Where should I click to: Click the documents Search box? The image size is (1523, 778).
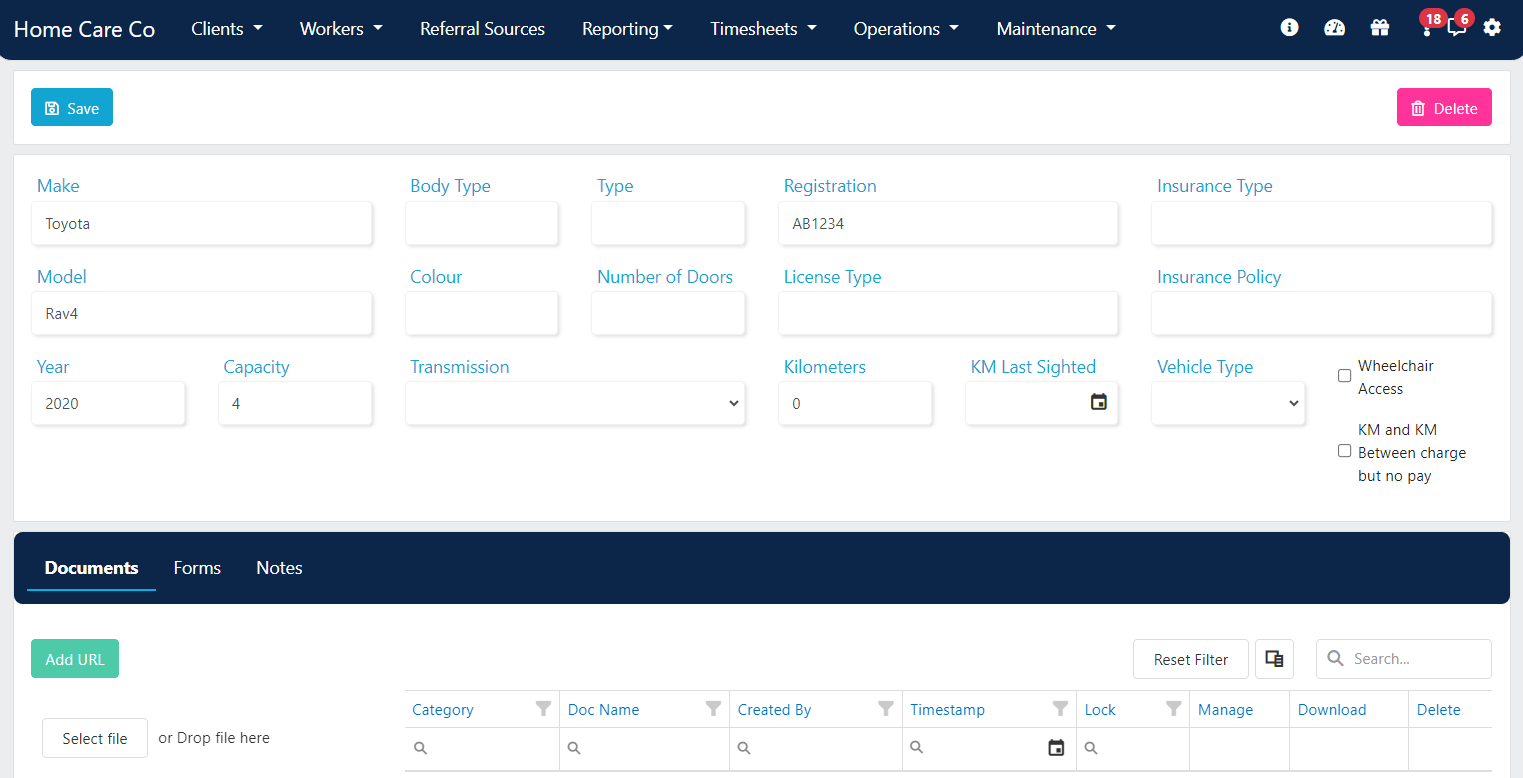(1404, 659)
